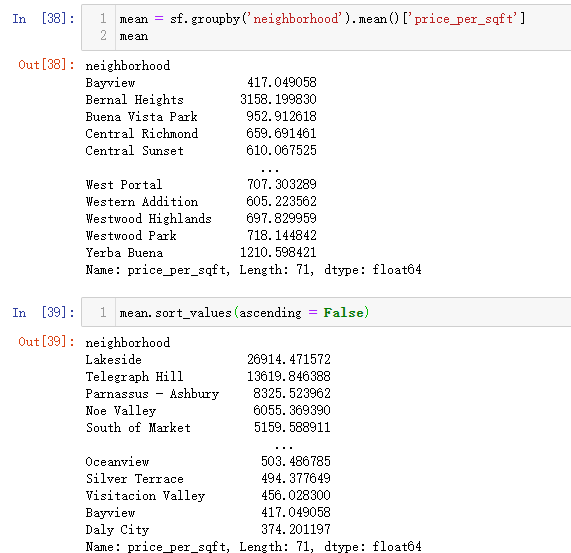The height and width of the screenshot is (553, 571).
Task: Select the Out[38] prompt label
Action: (46, 65)
